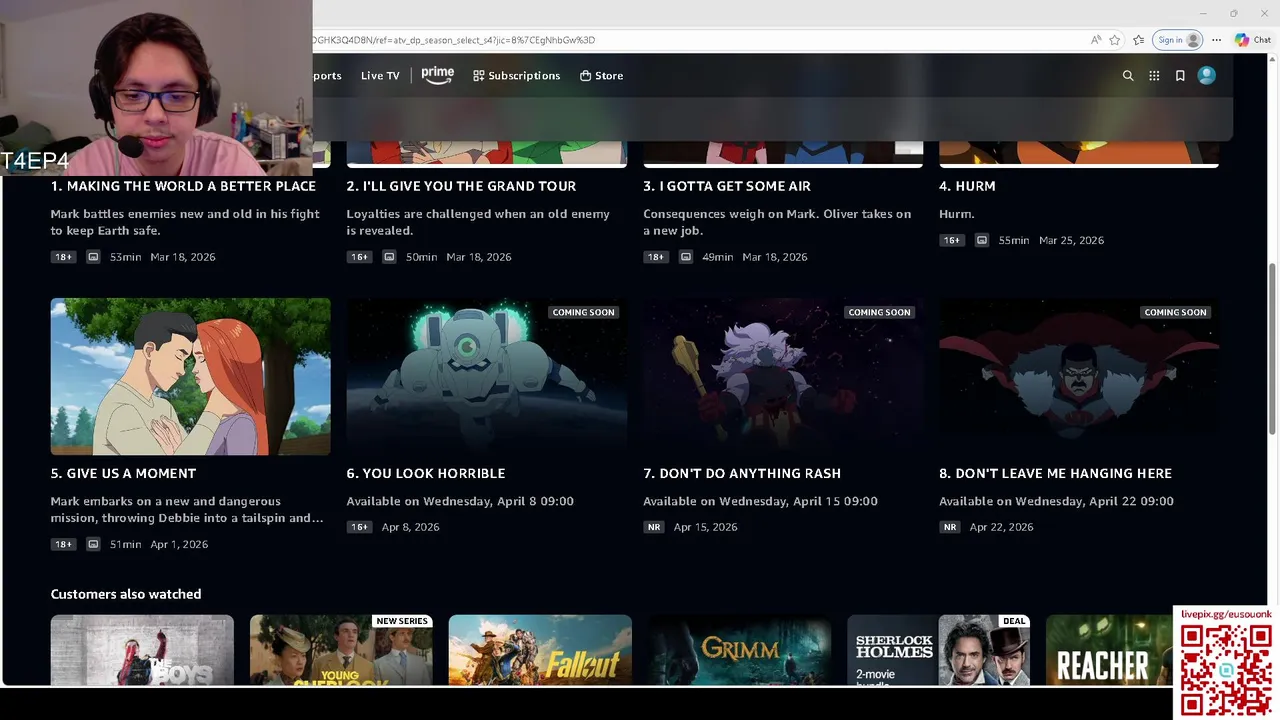
Task: Click text Available on Wednesday, April 8 09:00
Action: pyautogui.click(x=460, y=501)
